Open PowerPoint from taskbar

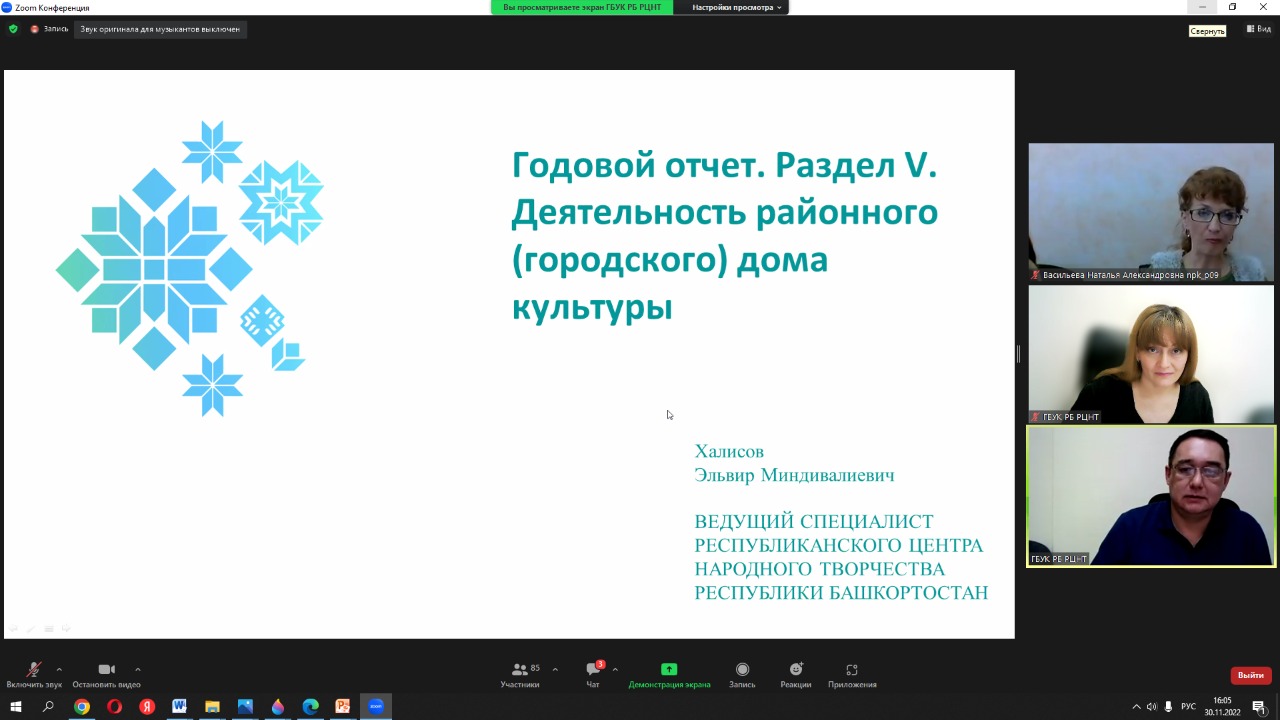coord(343,707)
